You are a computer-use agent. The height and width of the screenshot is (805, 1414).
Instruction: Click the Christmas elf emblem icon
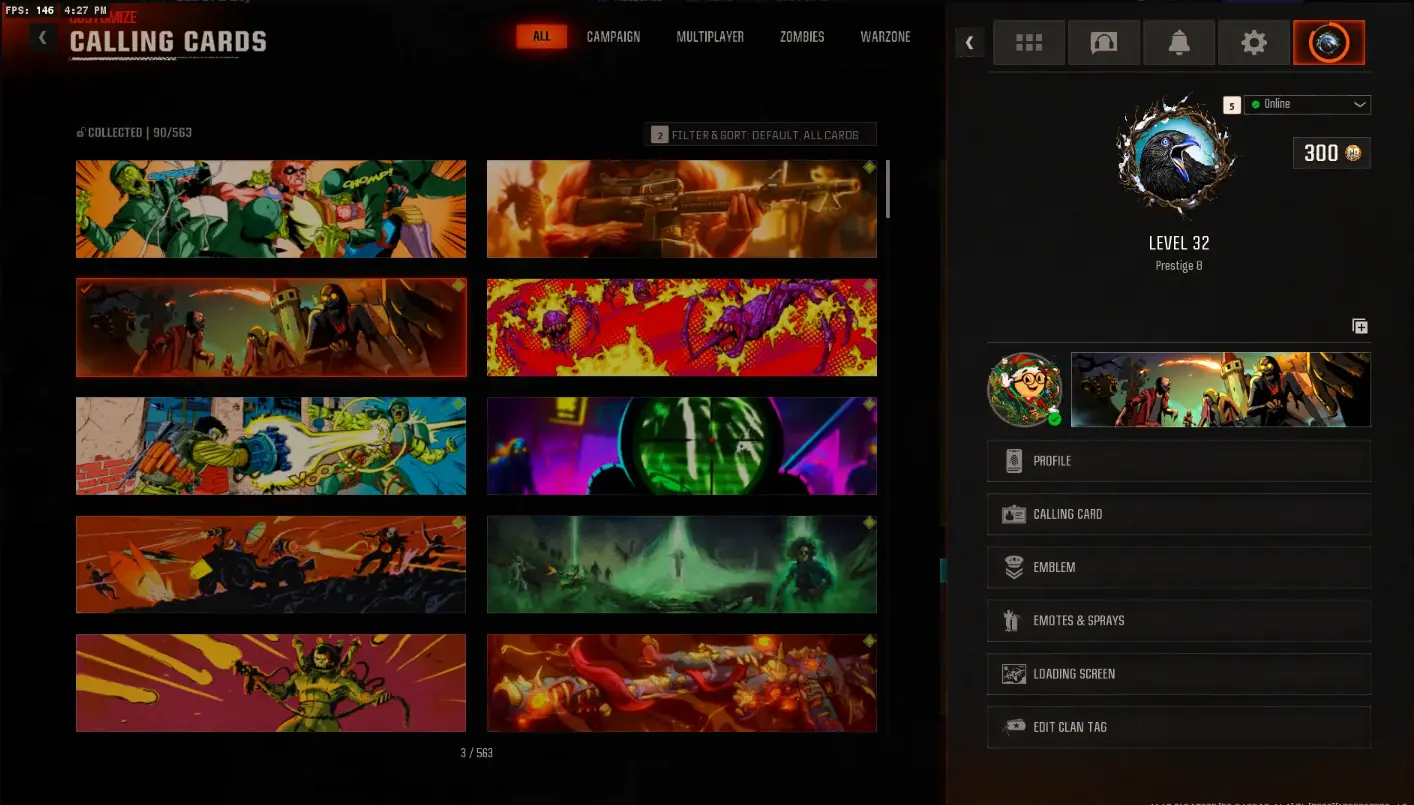[1025, 389]
